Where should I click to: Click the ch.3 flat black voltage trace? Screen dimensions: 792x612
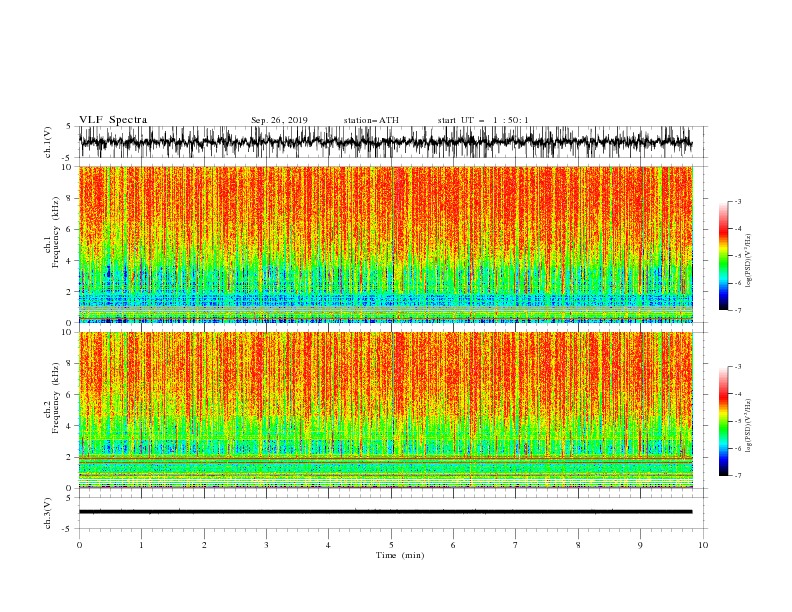tap(385, 512)
